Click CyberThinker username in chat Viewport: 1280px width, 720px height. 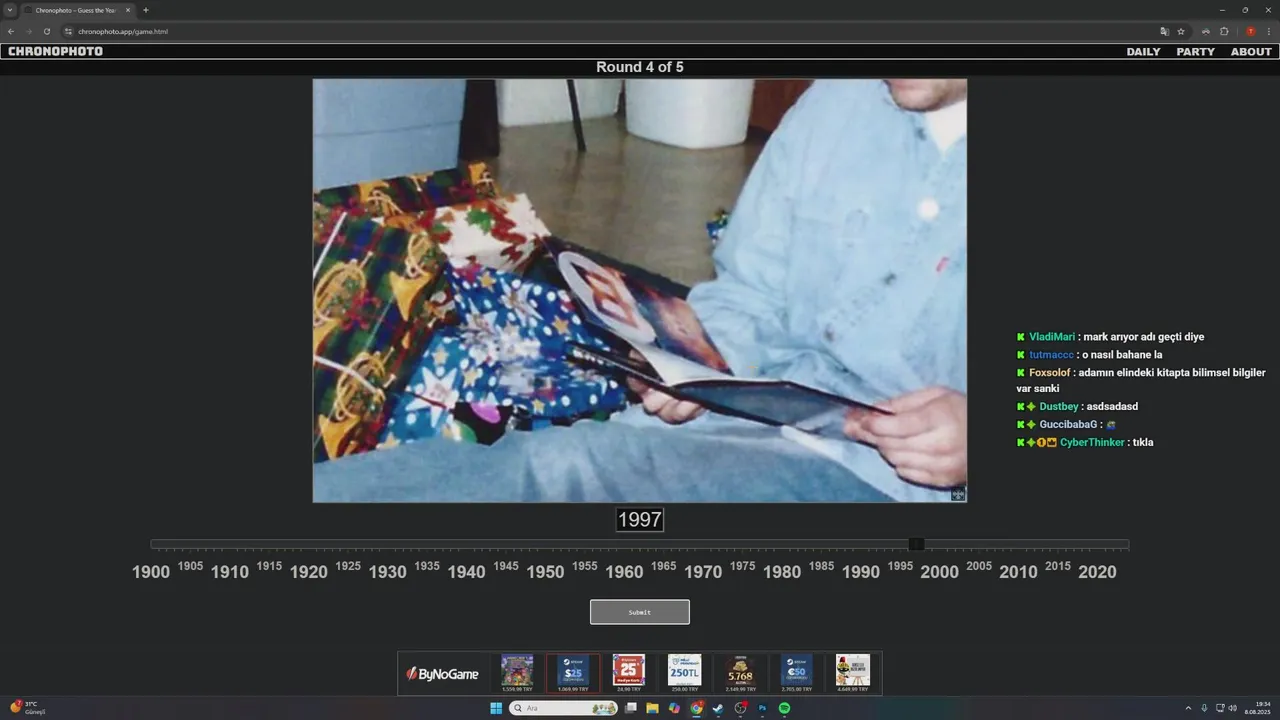(x=1092, y=443)
